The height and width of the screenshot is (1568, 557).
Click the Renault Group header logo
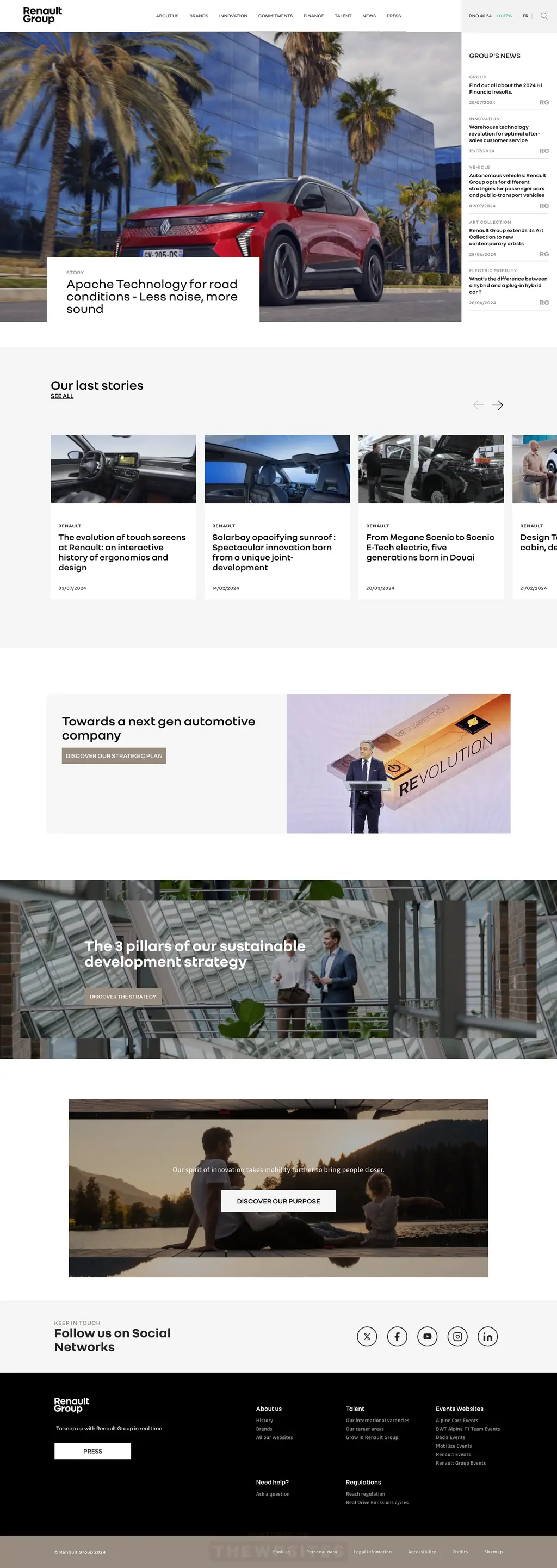point(42,15)
